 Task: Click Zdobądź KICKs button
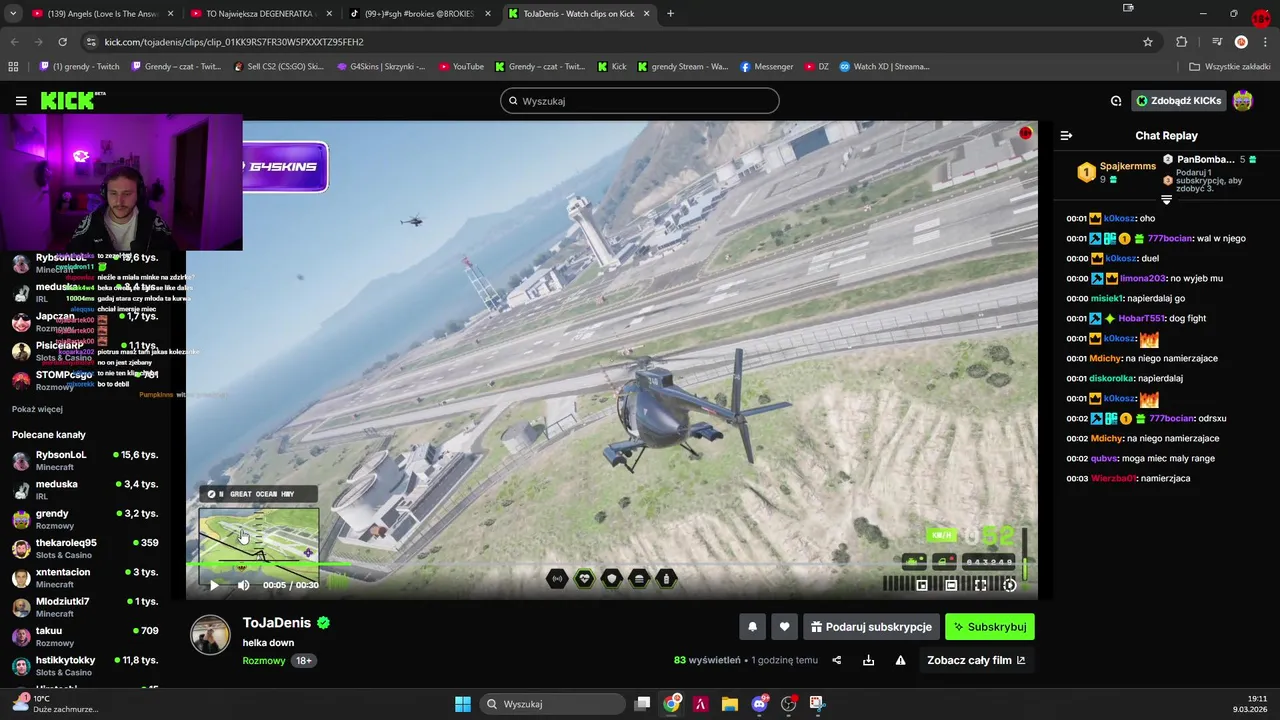point(1178,101)
